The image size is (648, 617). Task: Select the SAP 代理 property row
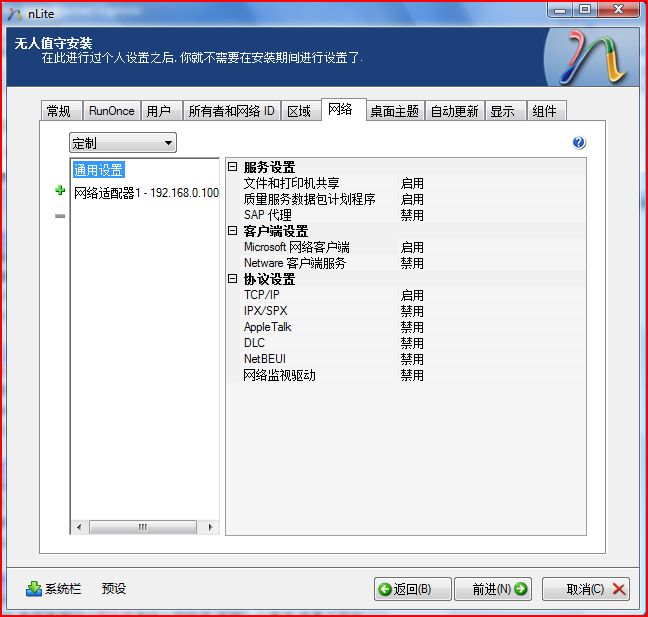point(406,215)
